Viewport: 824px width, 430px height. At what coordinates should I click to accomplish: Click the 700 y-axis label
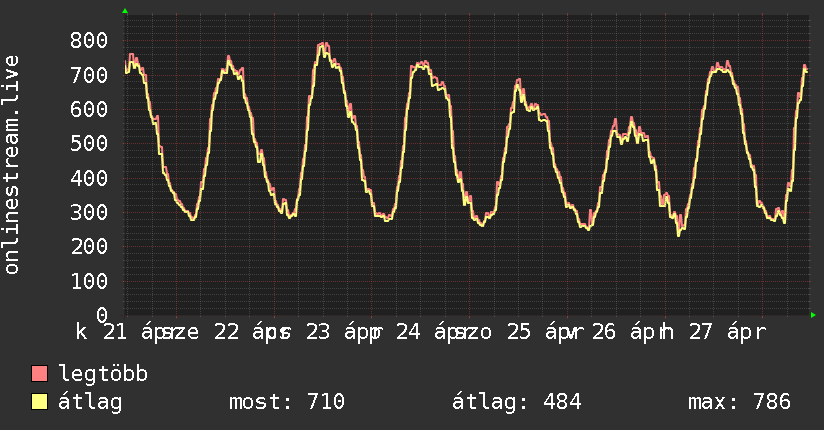[x=89, y=75]
